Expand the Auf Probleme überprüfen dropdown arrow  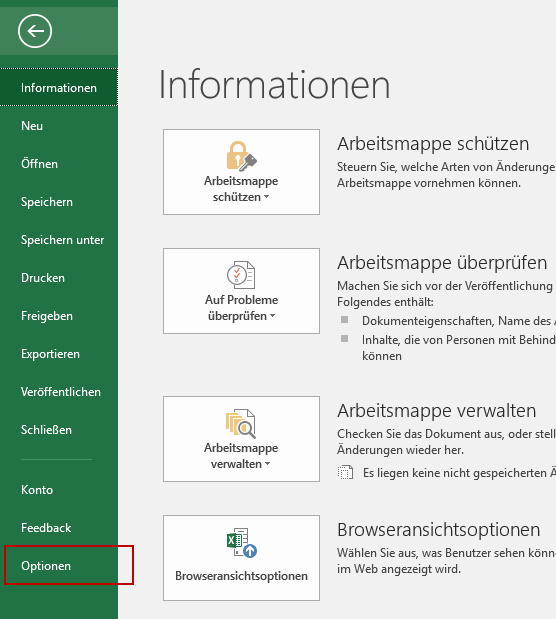pyautogui.click(x=272, y=316)
